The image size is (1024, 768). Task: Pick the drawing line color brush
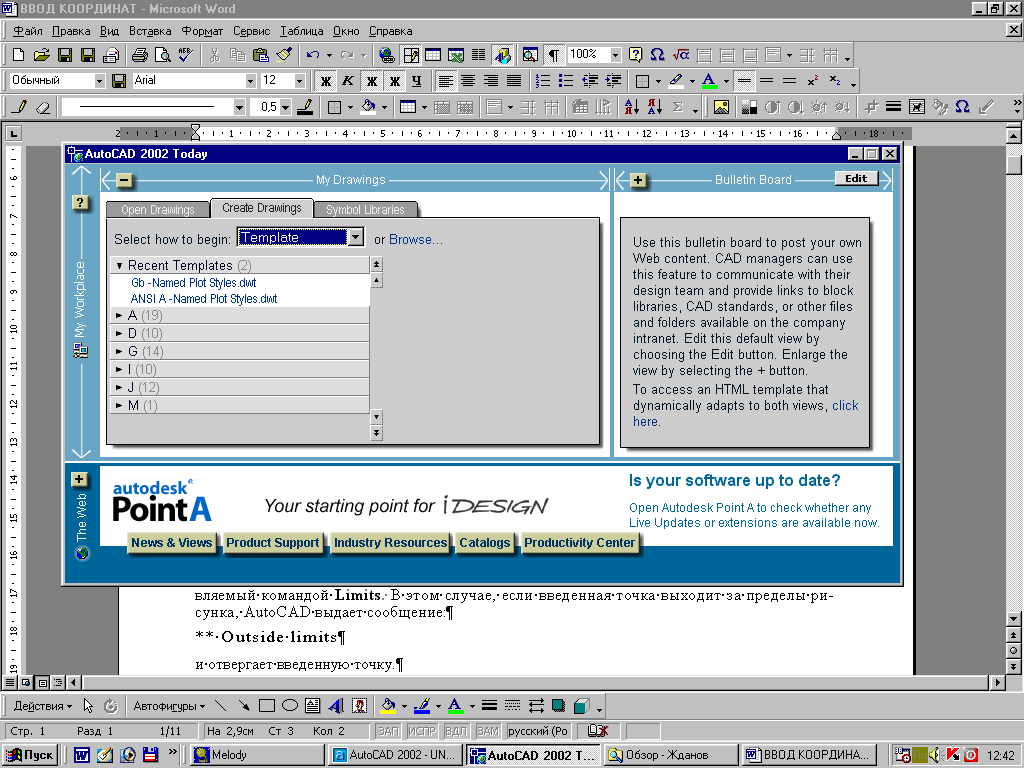422,705
